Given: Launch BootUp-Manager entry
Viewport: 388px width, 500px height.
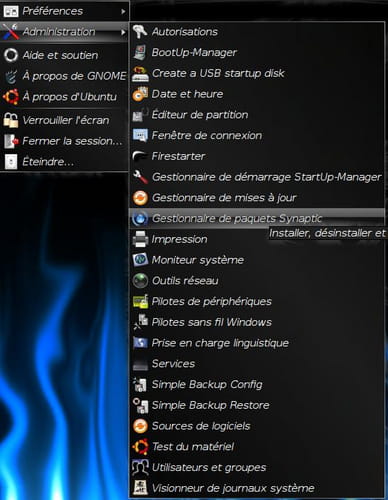Looking at the screenshot, I should [x=257, y=52].
